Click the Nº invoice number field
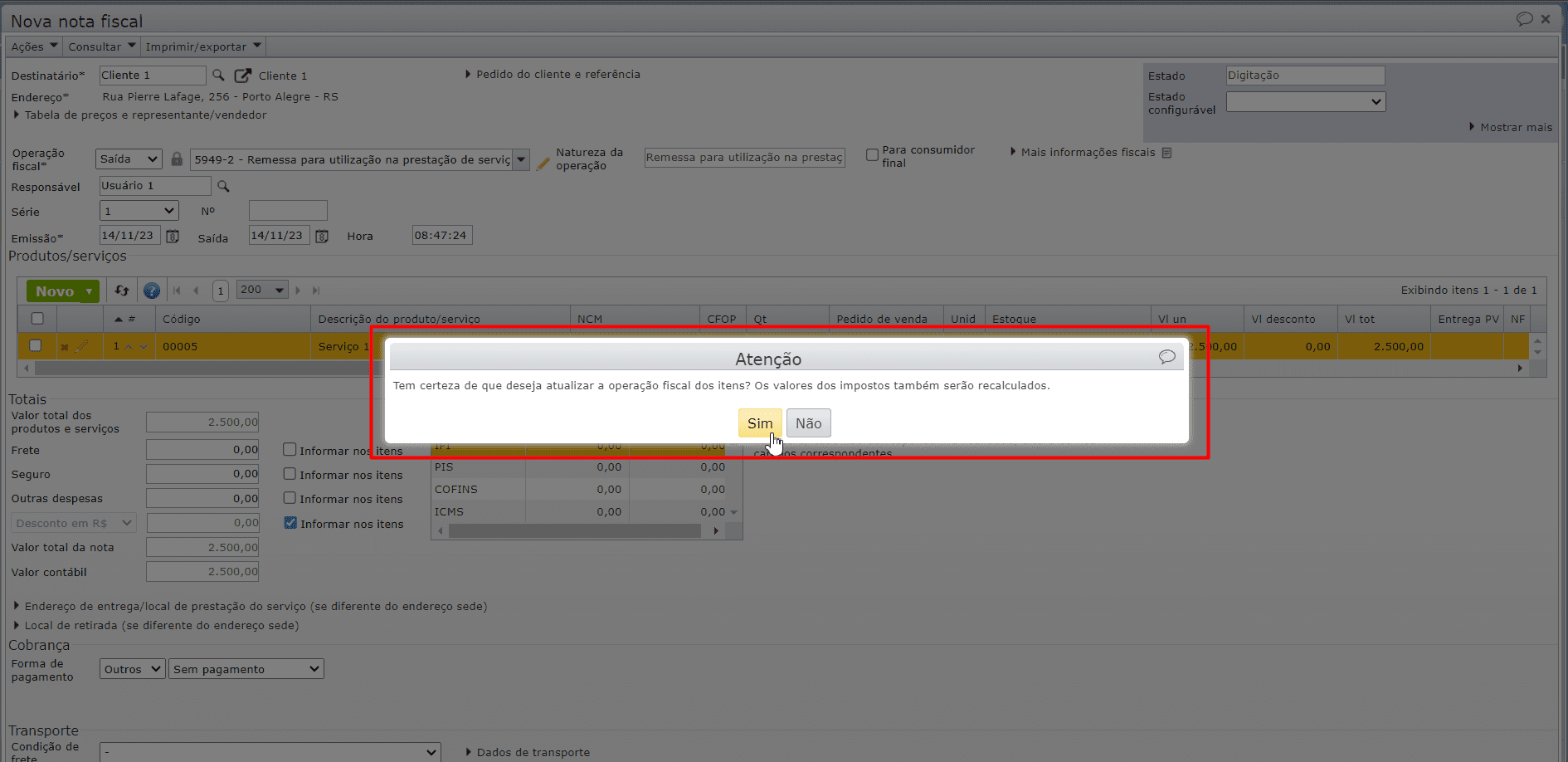Image resolution: width=1568 pixels, height=762 pixels. click(288, 211)
